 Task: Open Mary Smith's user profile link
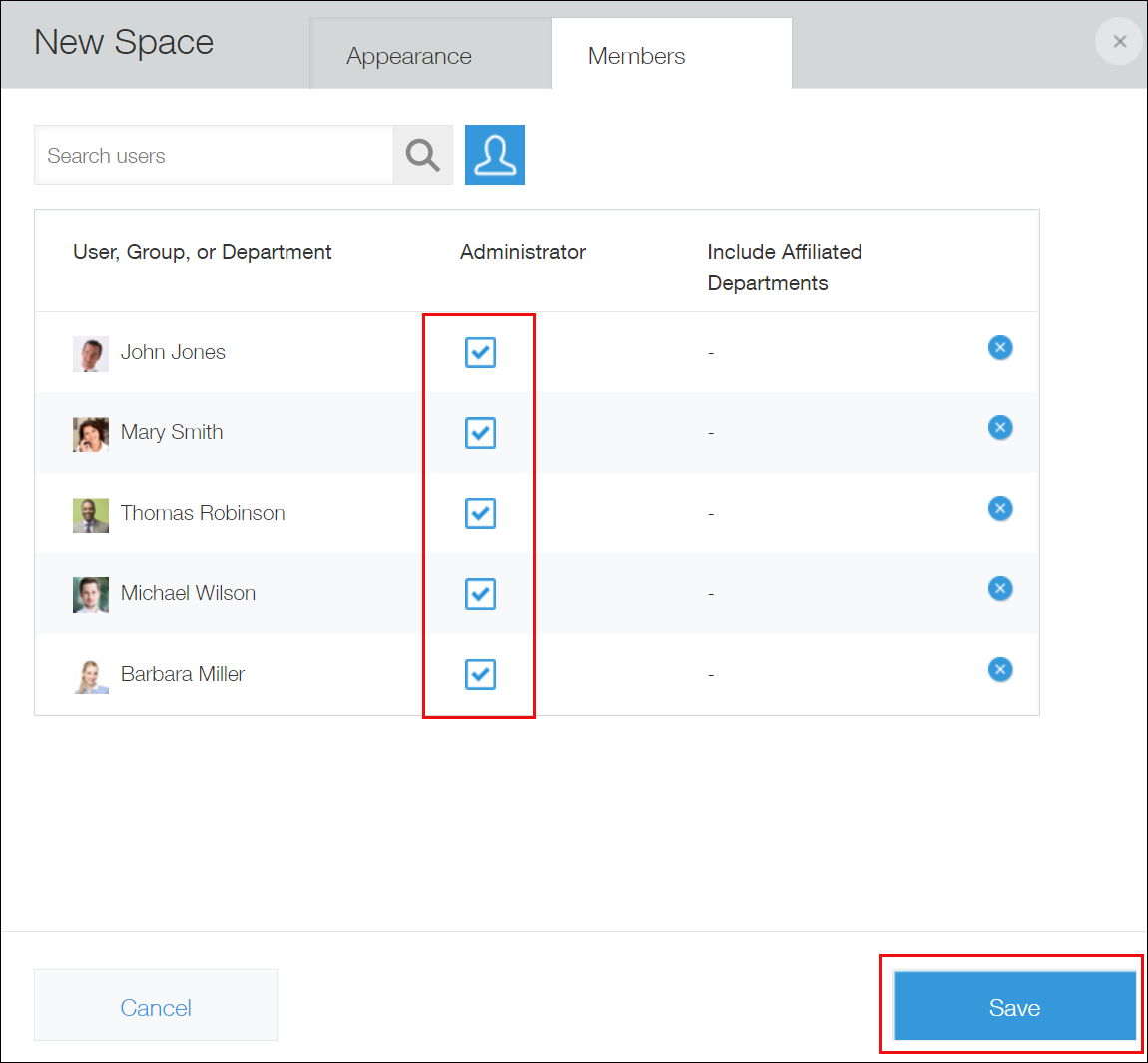click(171, 432)
